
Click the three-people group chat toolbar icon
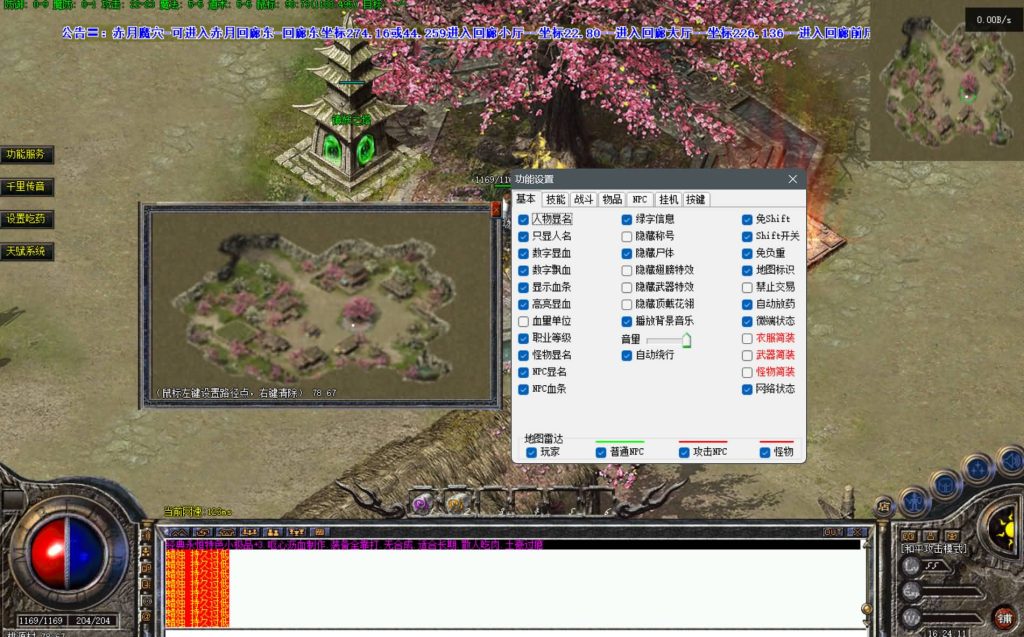click(249, 532)
